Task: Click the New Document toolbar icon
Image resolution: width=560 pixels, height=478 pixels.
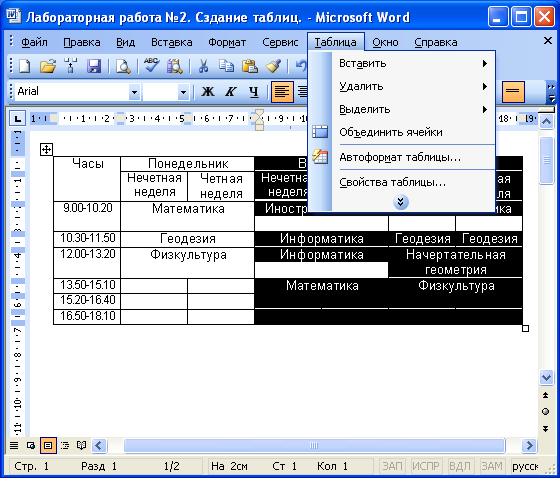Action: [x=25, y=66]
